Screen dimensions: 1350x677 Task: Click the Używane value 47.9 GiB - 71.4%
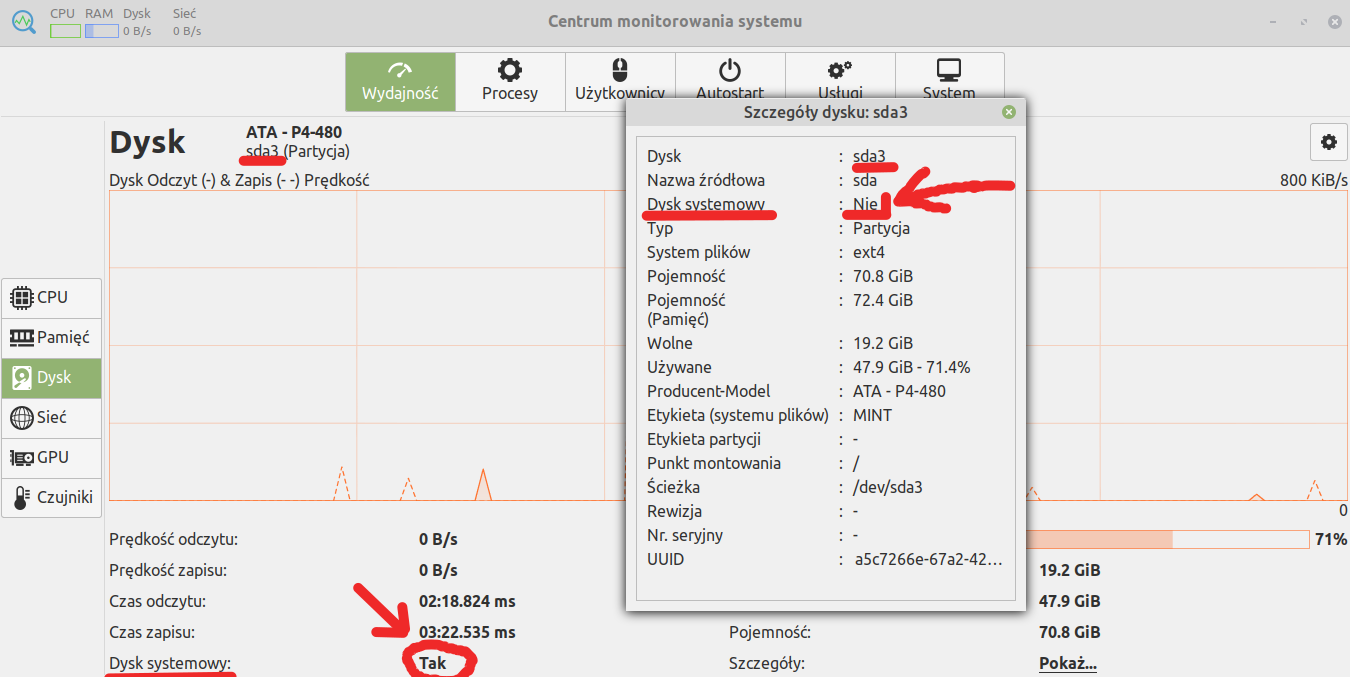coord(911,368)
